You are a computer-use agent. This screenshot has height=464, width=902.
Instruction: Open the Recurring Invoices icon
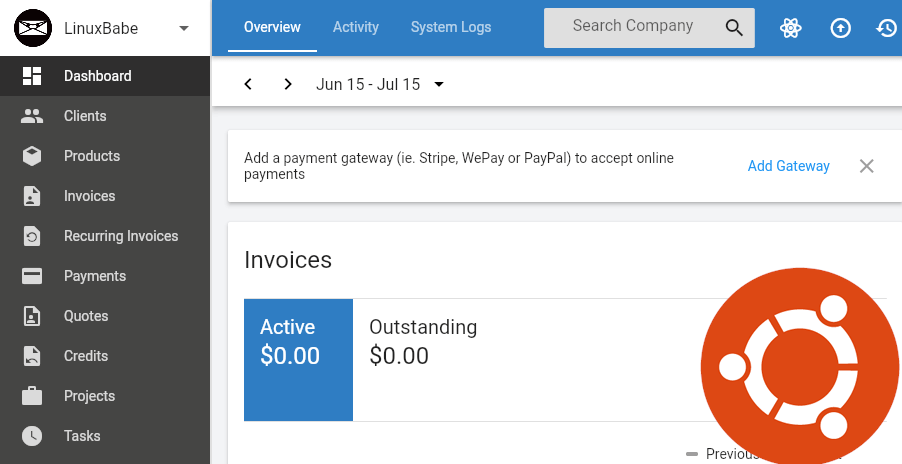coord(32,236)
